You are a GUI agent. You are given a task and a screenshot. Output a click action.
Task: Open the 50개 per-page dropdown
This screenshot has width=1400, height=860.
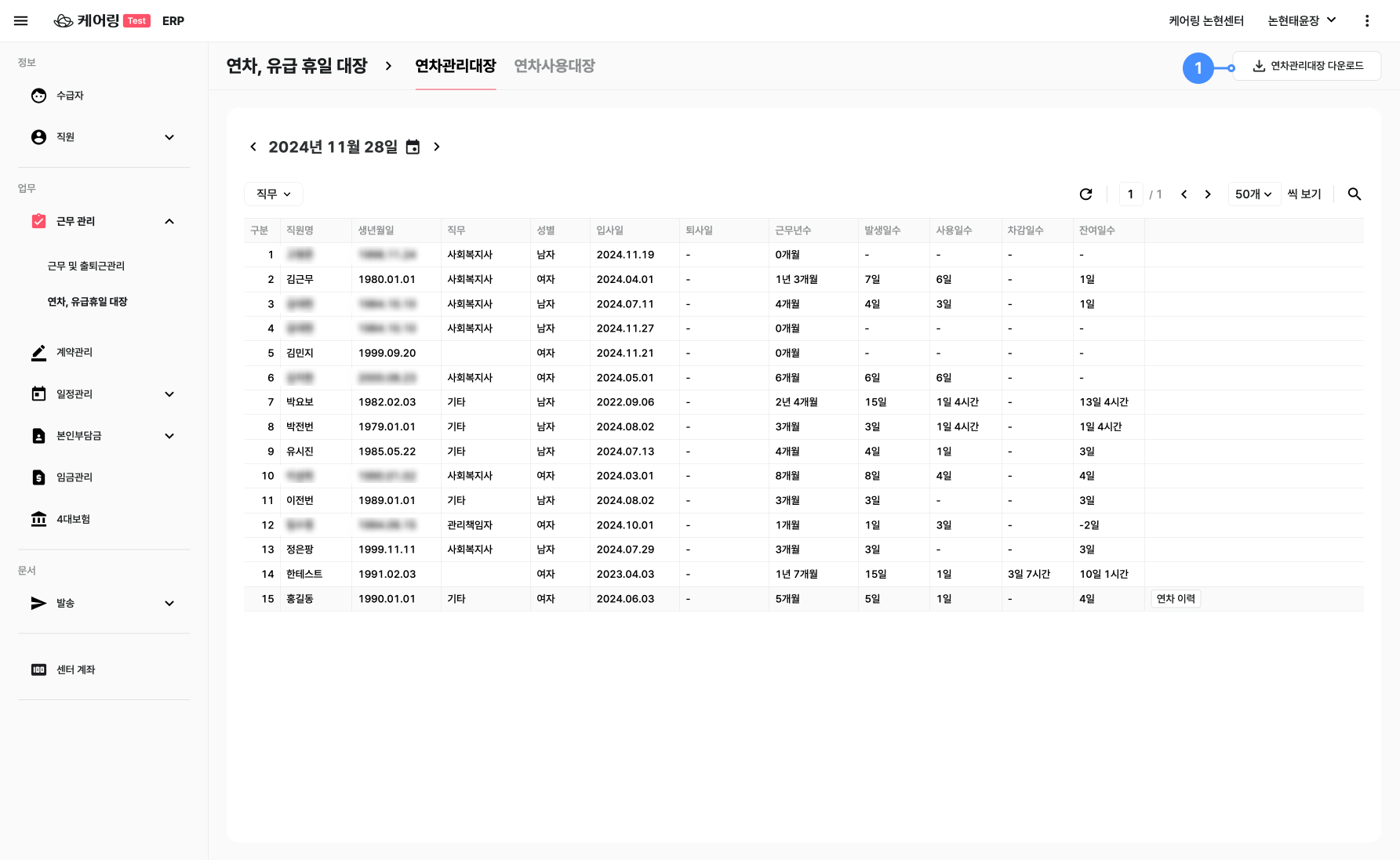(1253, 194)
